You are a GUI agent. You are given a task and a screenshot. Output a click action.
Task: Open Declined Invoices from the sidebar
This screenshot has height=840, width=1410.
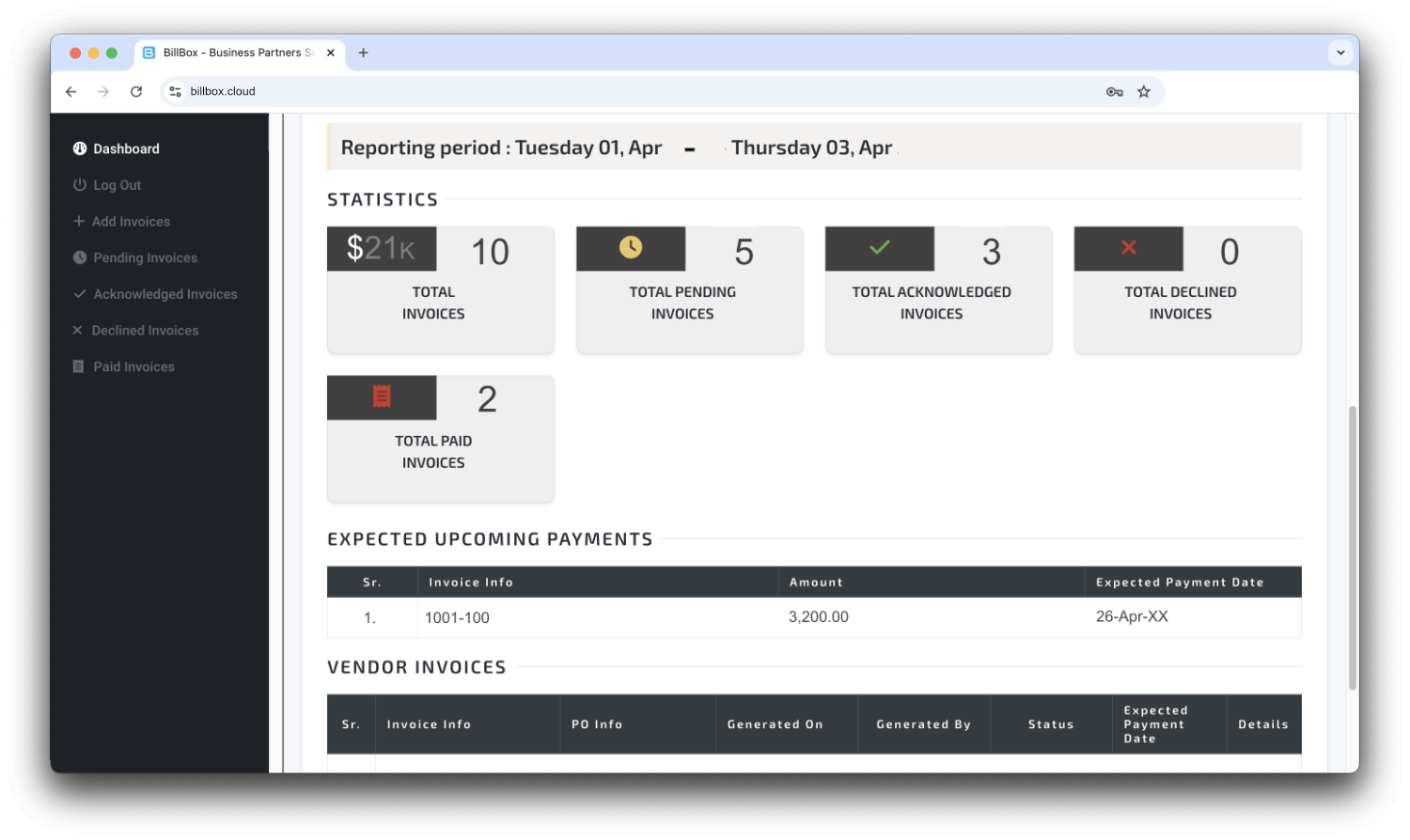click(145, 331)
